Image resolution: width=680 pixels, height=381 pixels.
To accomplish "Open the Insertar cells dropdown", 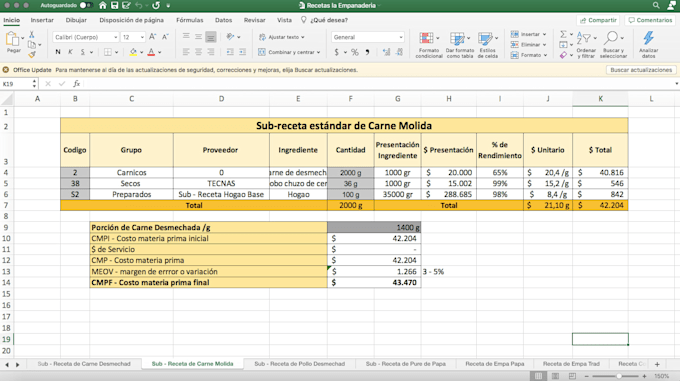I will 529,34.
